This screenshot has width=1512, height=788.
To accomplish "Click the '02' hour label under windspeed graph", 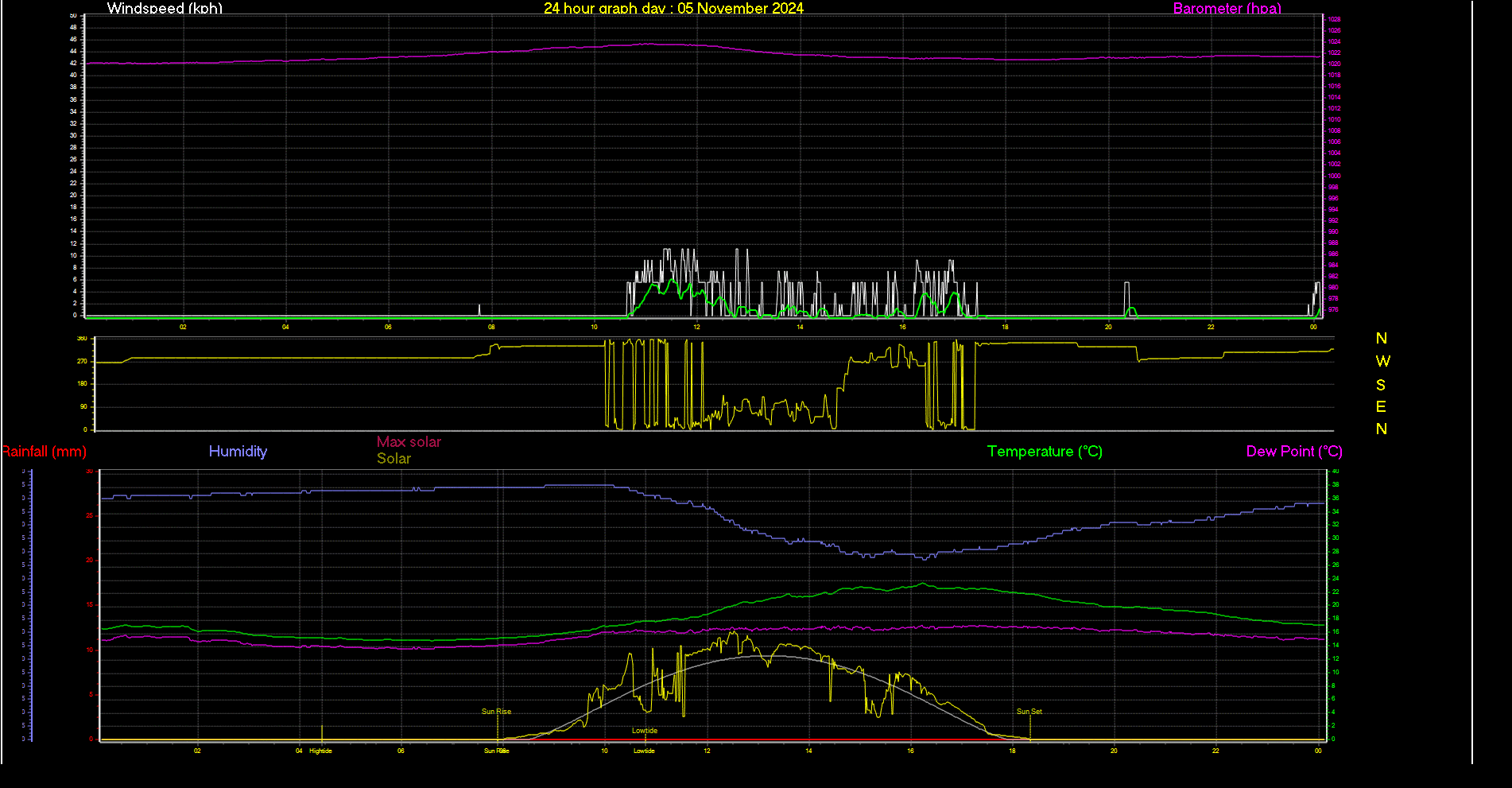I will tap(183, 327).
